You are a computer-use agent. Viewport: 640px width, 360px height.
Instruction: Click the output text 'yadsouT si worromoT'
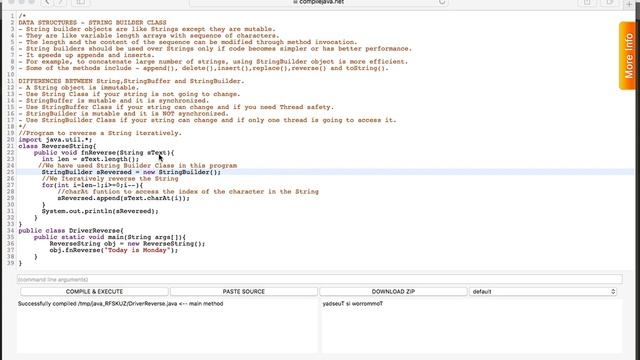tap(353, 304)
